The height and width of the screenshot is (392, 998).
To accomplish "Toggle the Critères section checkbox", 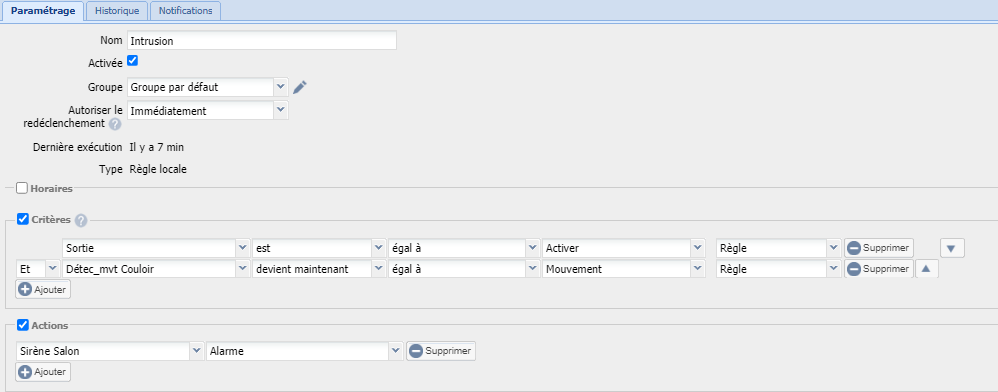I will coord(22,219).
